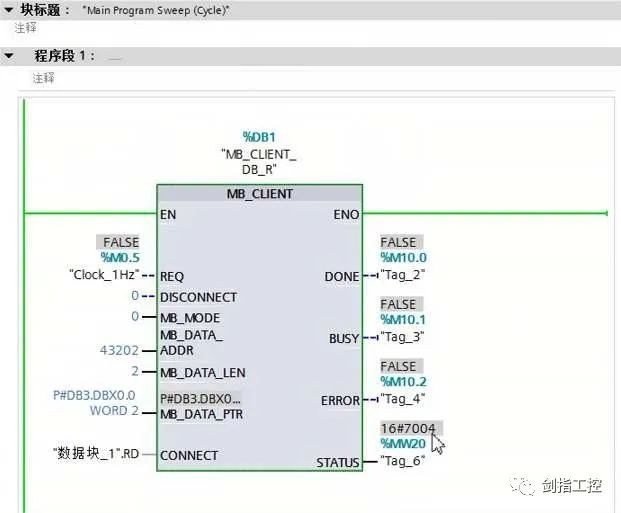Image resolution: width=621 pixels, height=513 pixels.
Task: Collapse the 程序段 1 network section
Action: (x=9, y=56)
